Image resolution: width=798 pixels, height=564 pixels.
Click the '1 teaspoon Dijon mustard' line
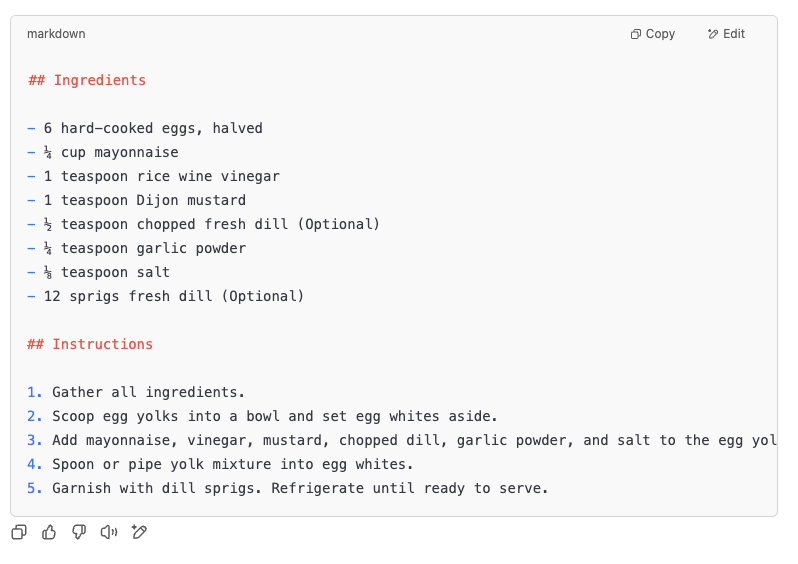(x=136, y=200)
